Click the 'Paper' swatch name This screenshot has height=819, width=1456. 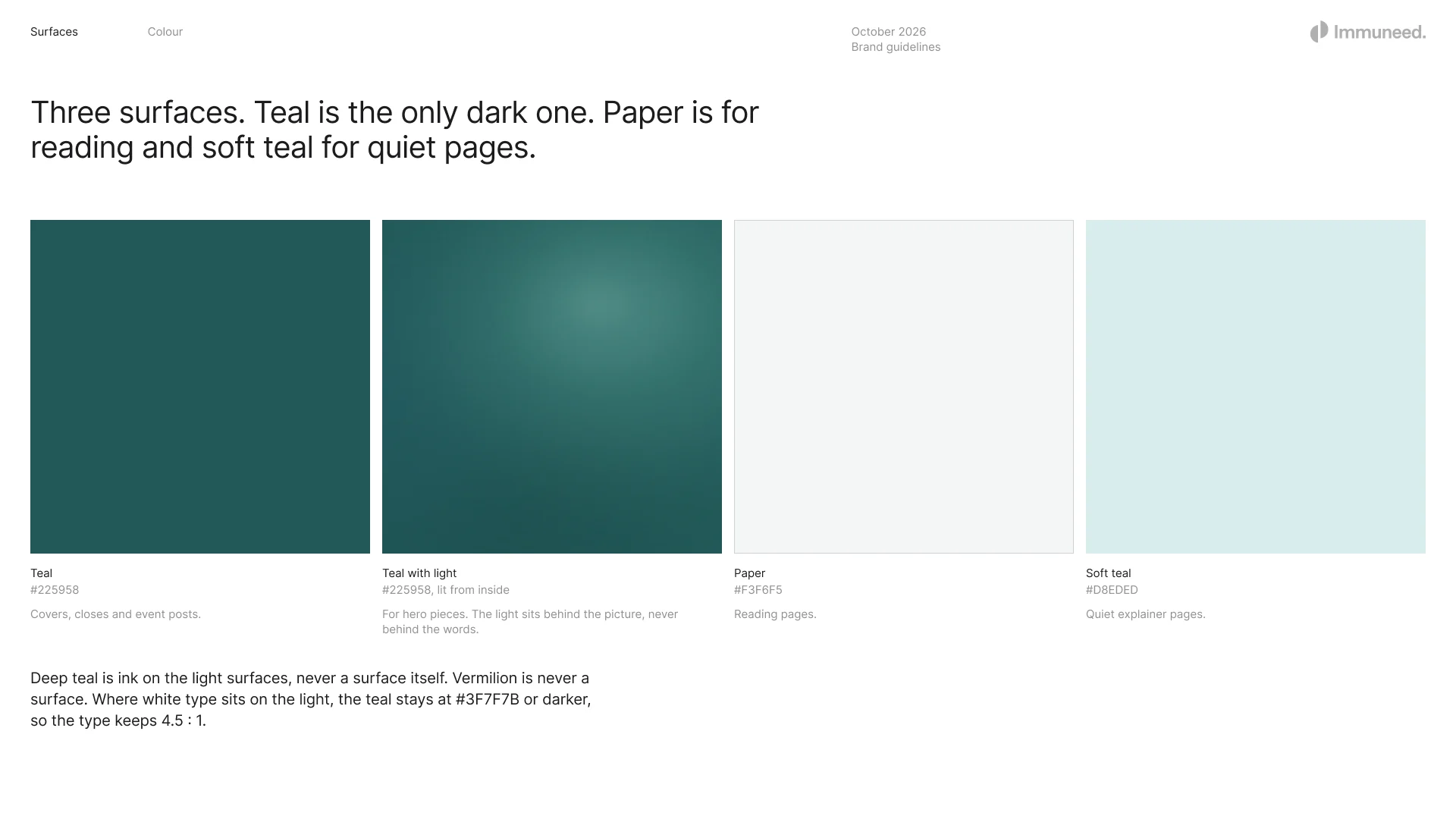749,573
